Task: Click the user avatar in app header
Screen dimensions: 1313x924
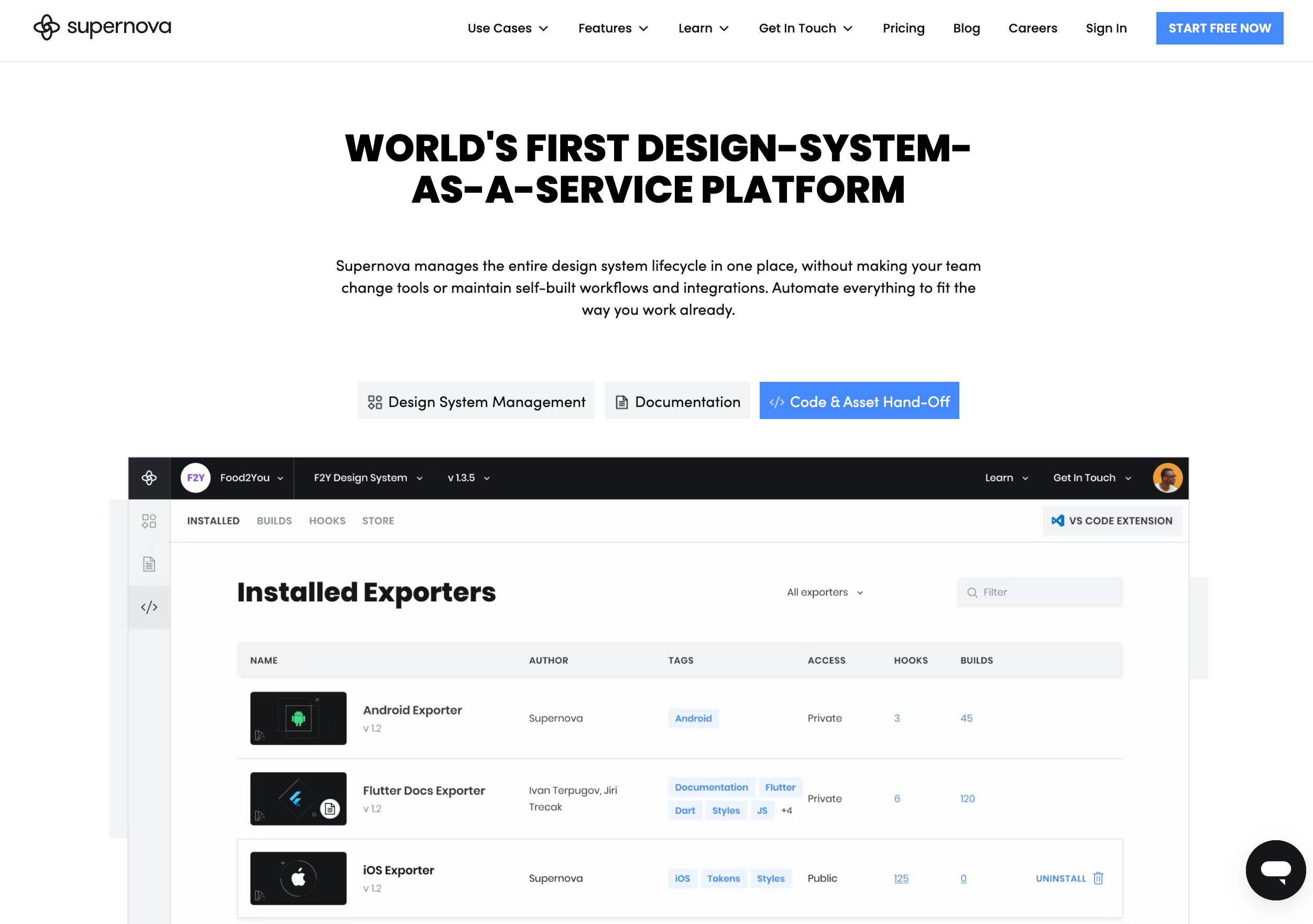Action: pos(1167,478)
